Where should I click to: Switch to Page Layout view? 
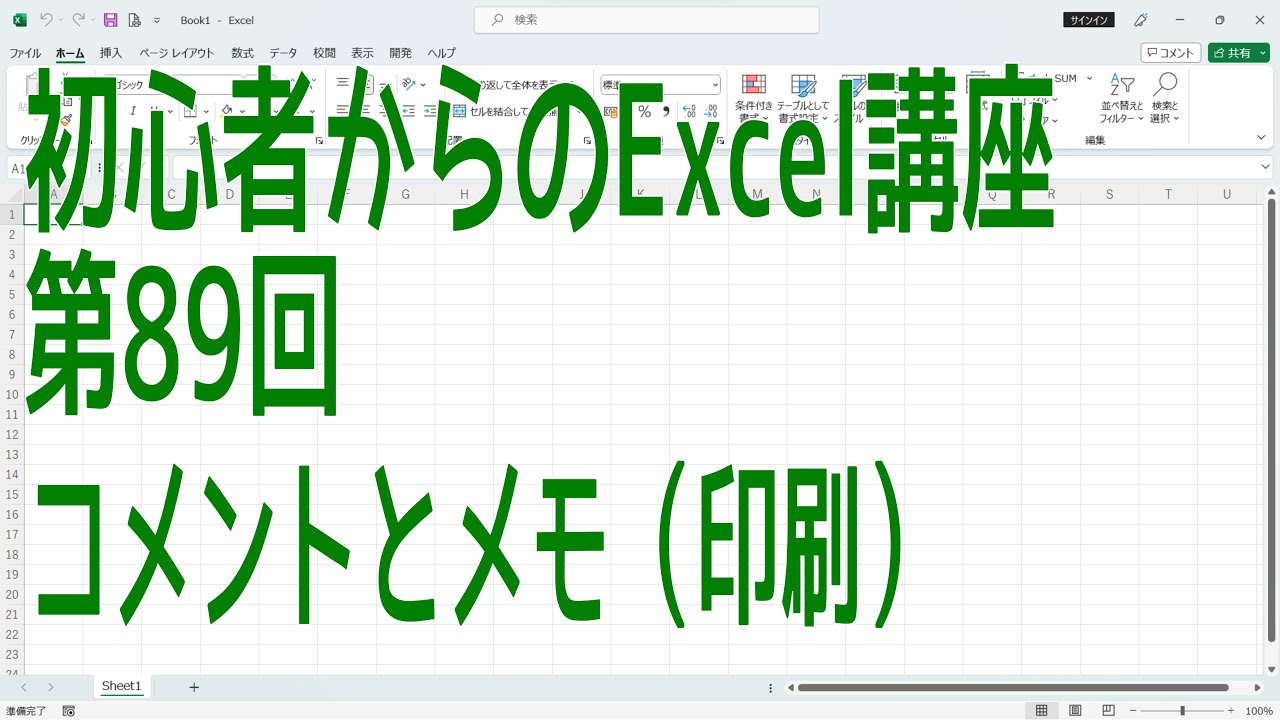tap(1075, 711)
